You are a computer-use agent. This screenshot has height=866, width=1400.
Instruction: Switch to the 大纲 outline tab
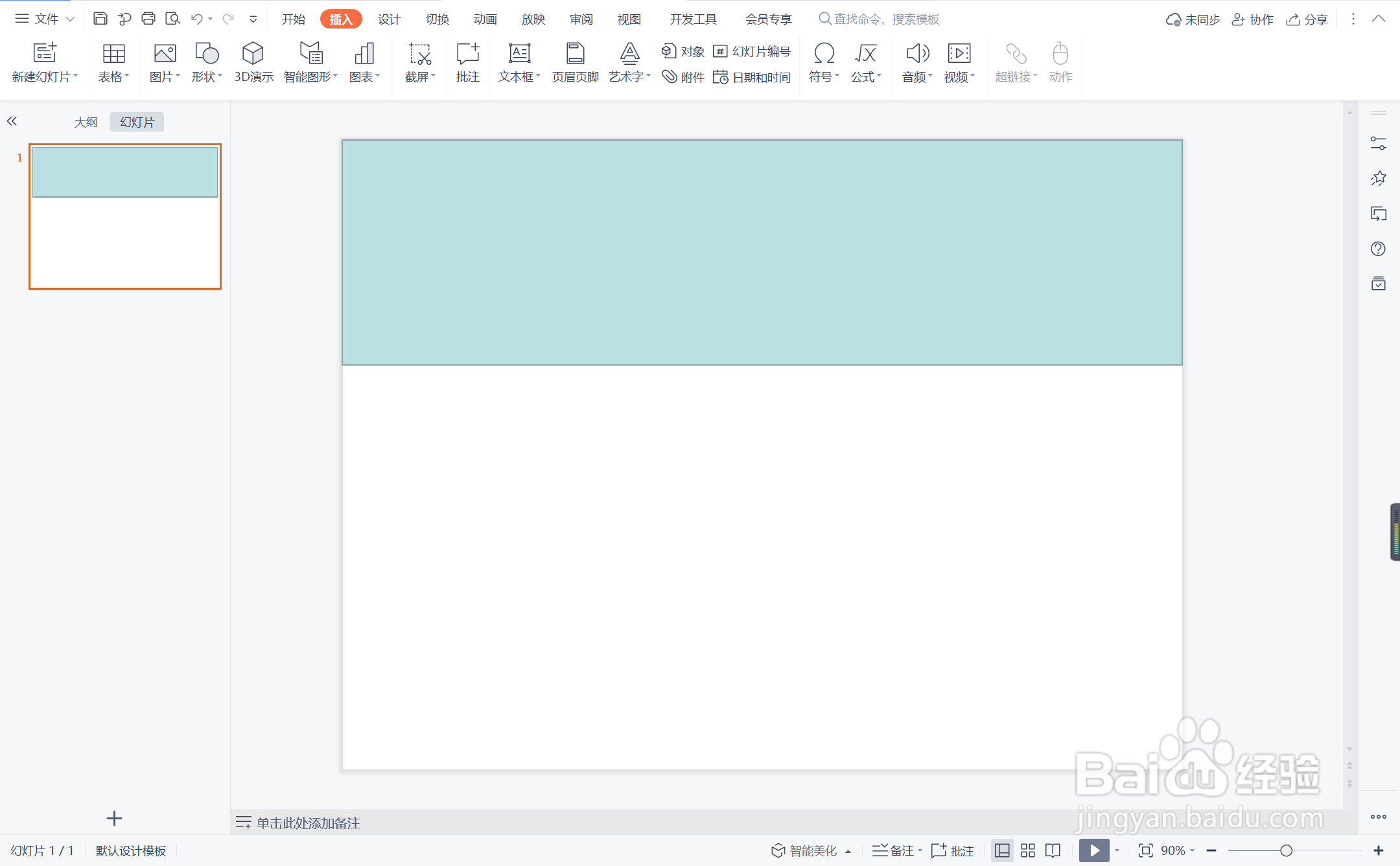click(86, 122)
